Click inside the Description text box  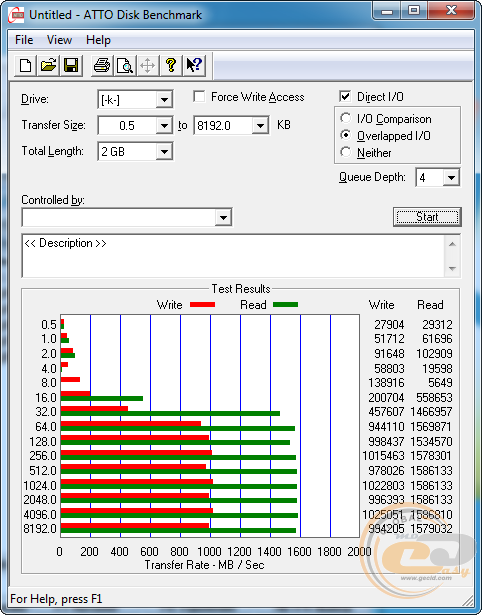233,256
